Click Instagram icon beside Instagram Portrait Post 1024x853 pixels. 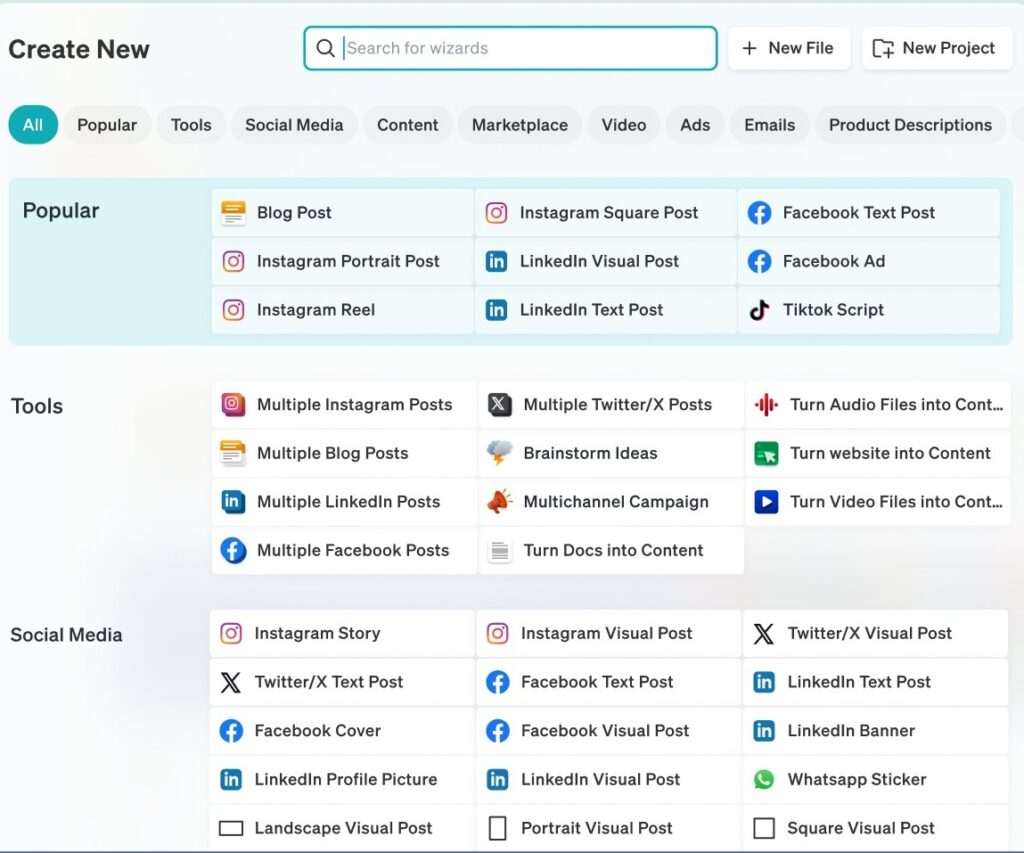pyautogui.click(x=233, y=261)
